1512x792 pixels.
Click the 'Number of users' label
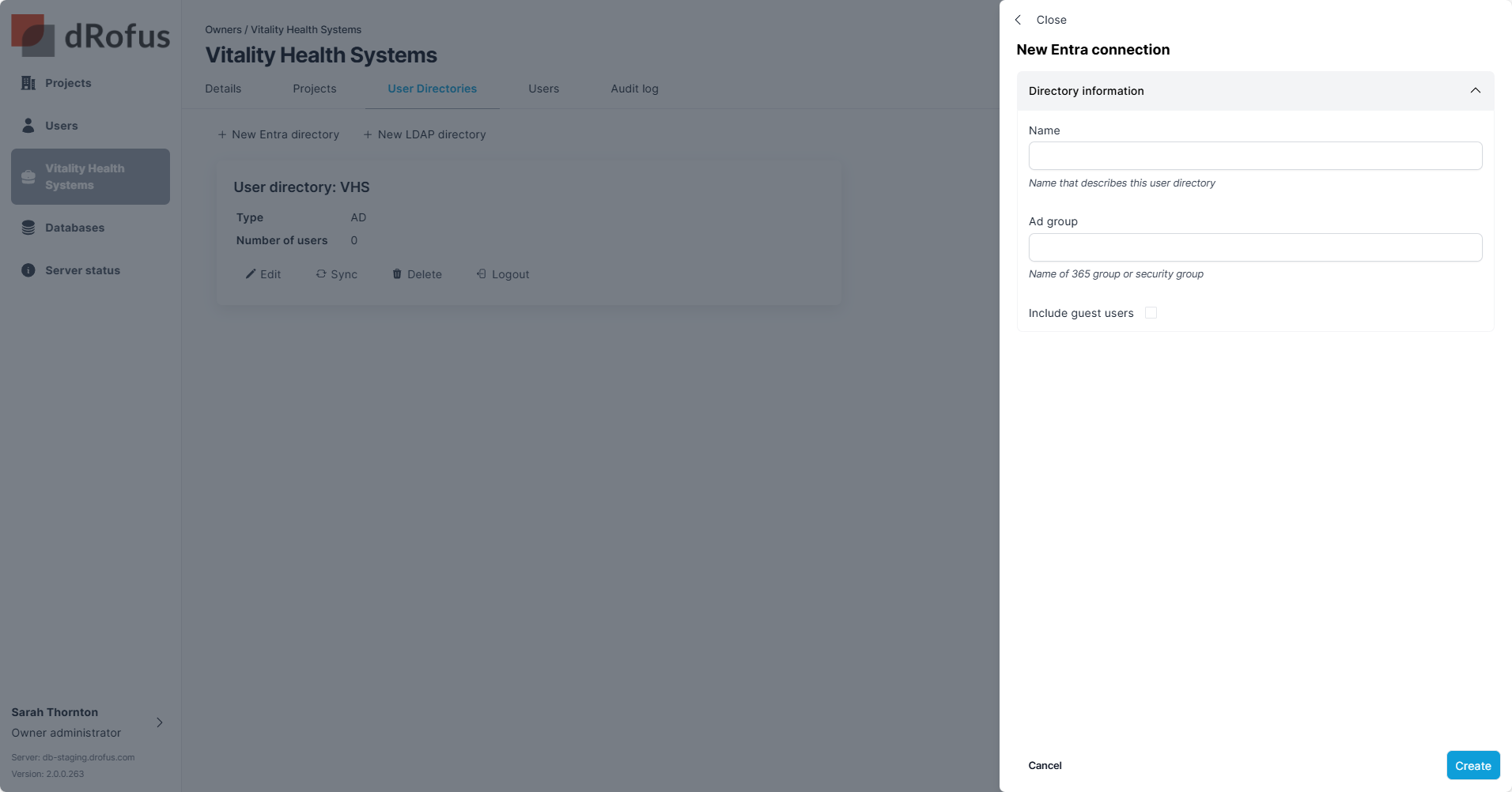pyautogui.click(x=282, y=240)
